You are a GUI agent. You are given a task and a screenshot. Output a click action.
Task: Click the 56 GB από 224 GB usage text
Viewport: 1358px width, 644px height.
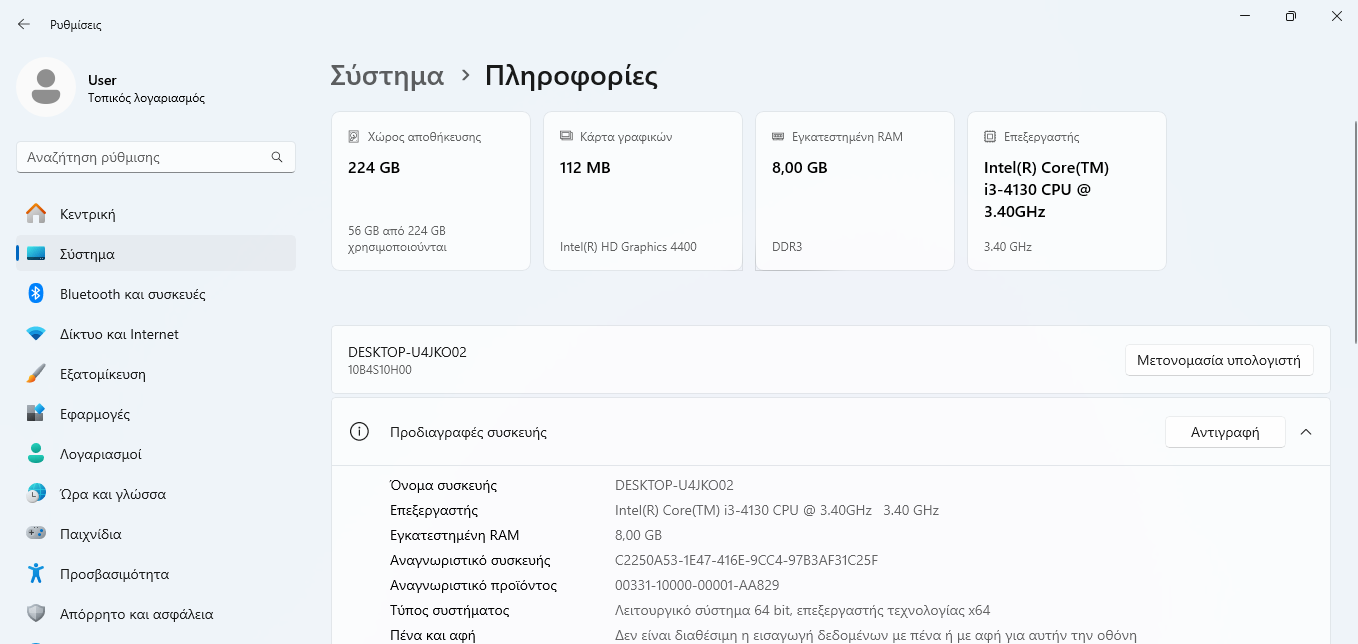(x=397, y=238)
